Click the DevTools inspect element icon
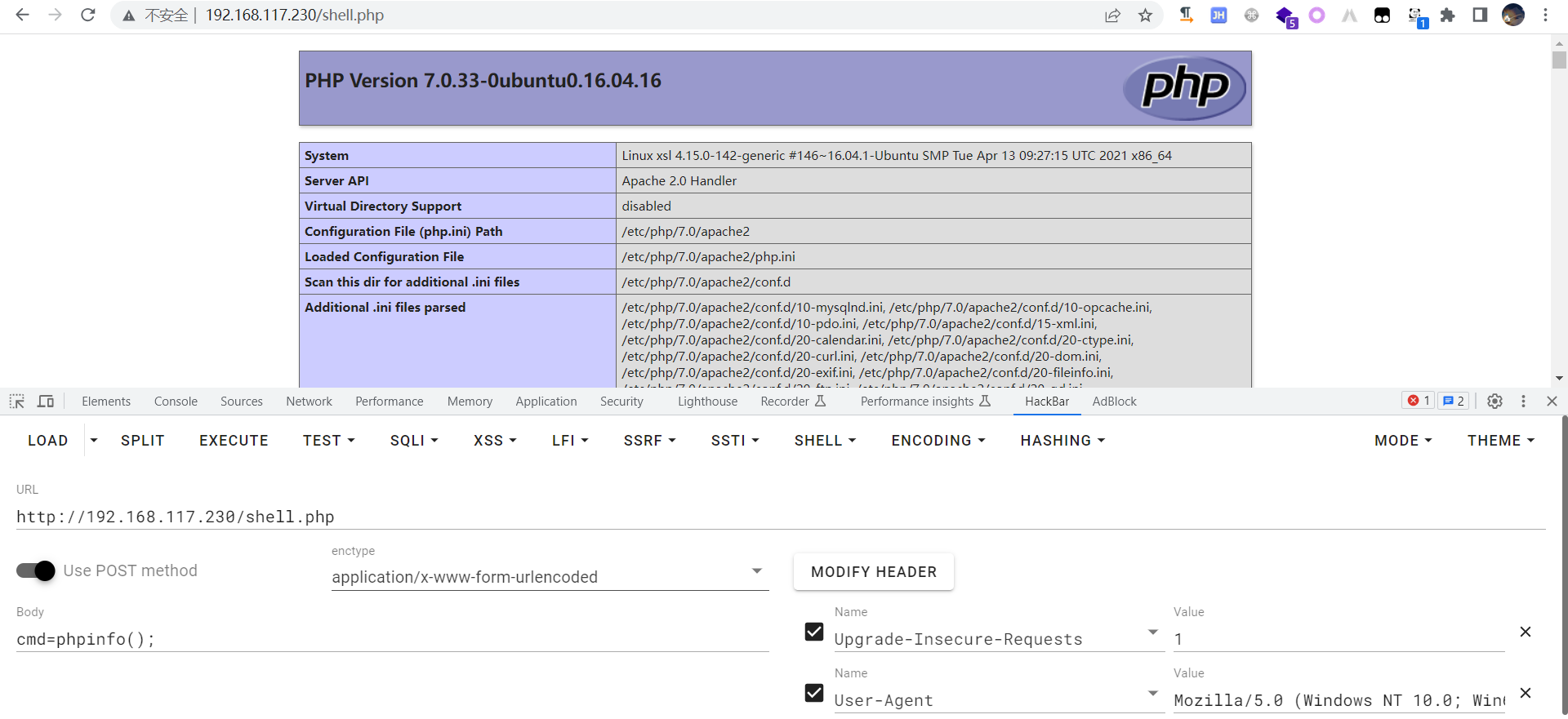Image resolution: width=1568 pixels, height=719 pixels. coord(17,401)
